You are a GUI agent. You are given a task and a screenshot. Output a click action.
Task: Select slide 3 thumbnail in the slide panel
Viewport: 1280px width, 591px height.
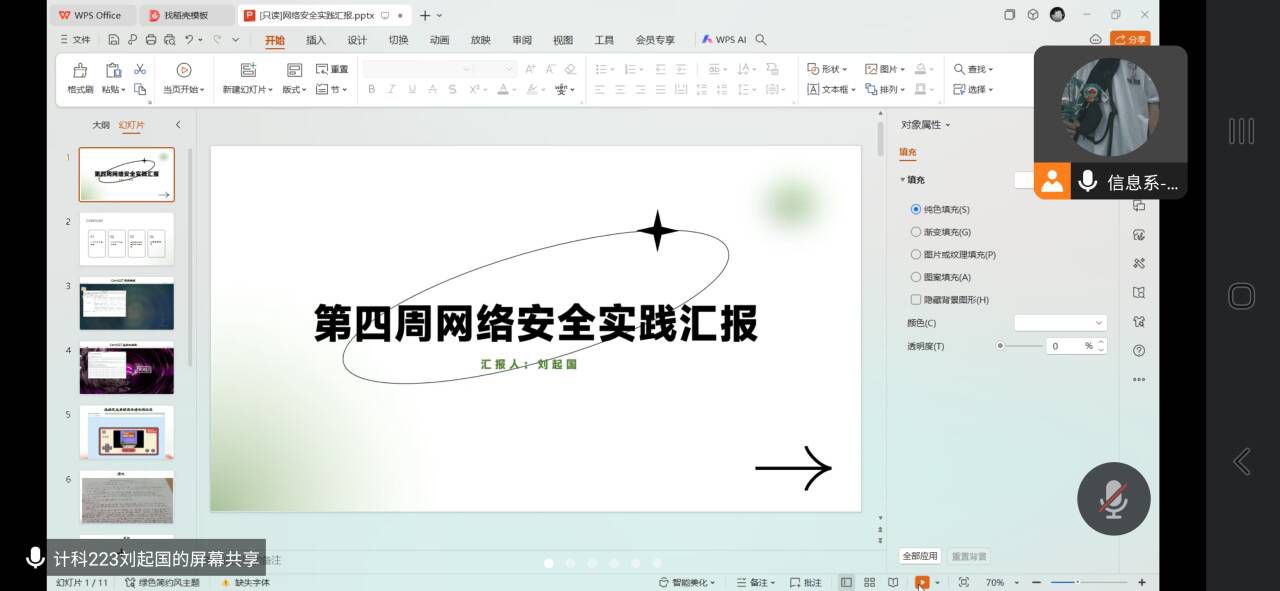point(126,304)
